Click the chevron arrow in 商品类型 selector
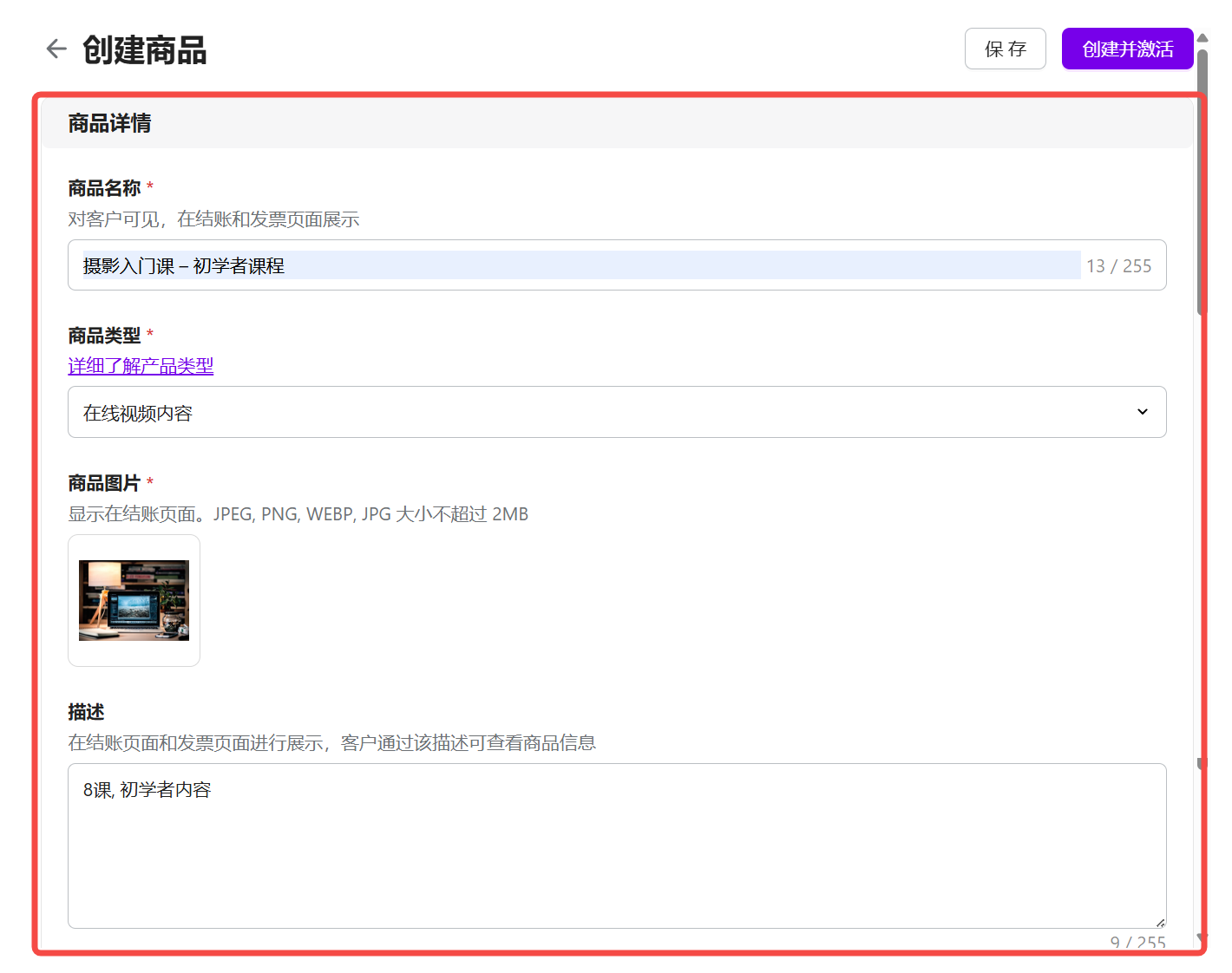The image size is (1232, 973). (1142, 412)
